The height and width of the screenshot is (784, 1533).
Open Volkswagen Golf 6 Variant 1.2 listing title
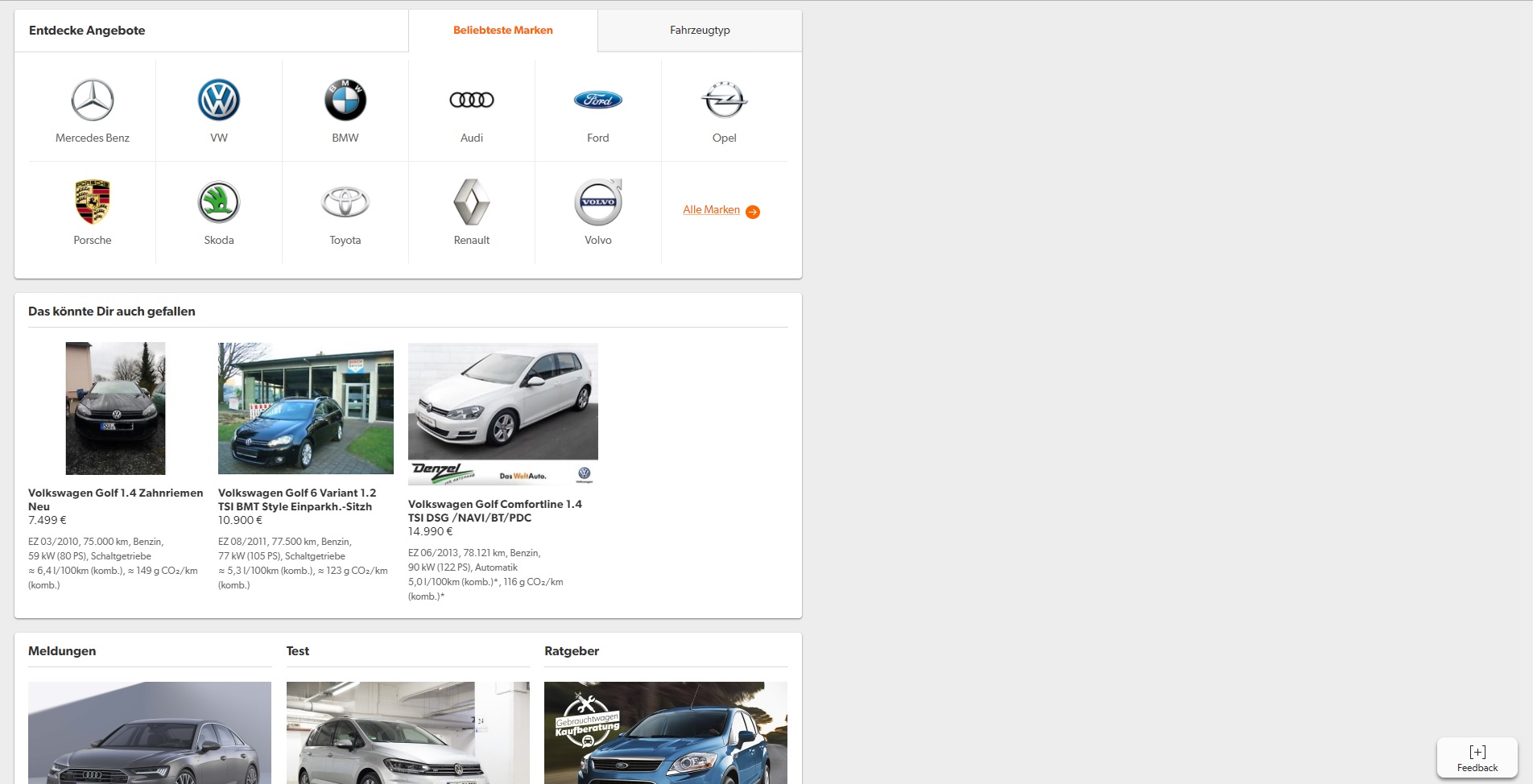(297, 500)
